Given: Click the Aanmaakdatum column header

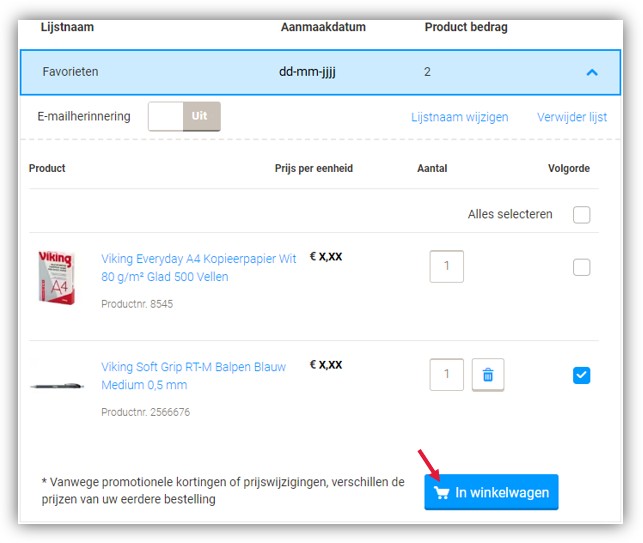Looking at the screenshot, I should 320,27.
